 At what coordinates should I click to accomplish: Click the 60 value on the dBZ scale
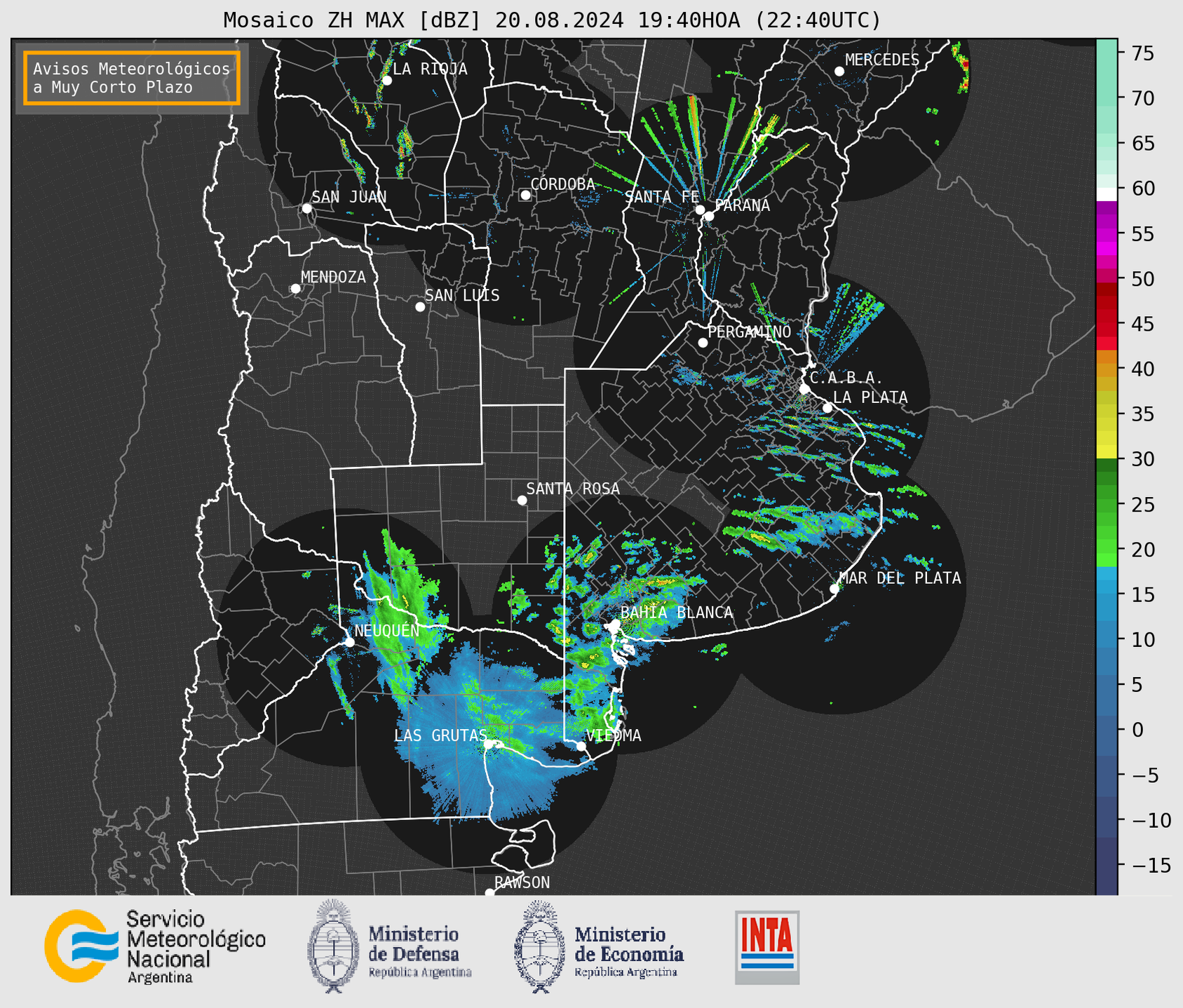1142,189
